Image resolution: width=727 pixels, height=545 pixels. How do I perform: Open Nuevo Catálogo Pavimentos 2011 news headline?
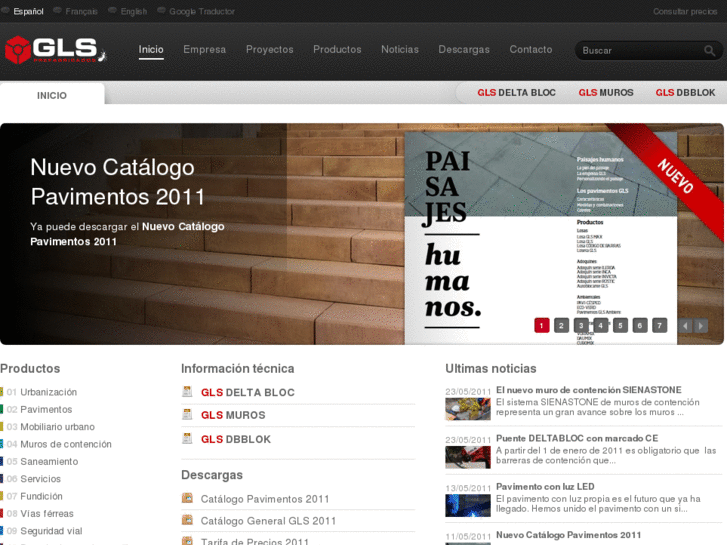568,534
